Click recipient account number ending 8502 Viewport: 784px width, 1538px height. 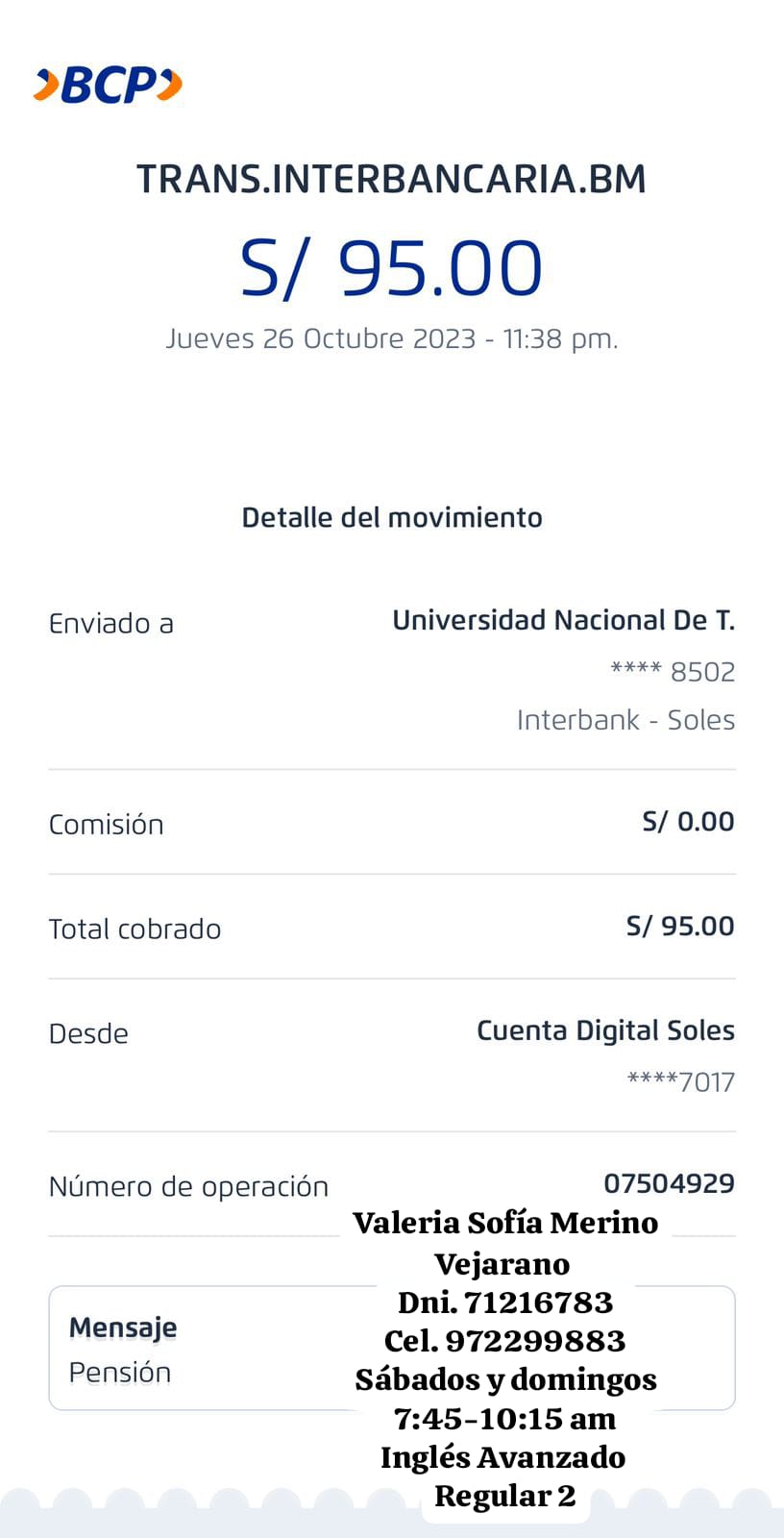point(673,671)
